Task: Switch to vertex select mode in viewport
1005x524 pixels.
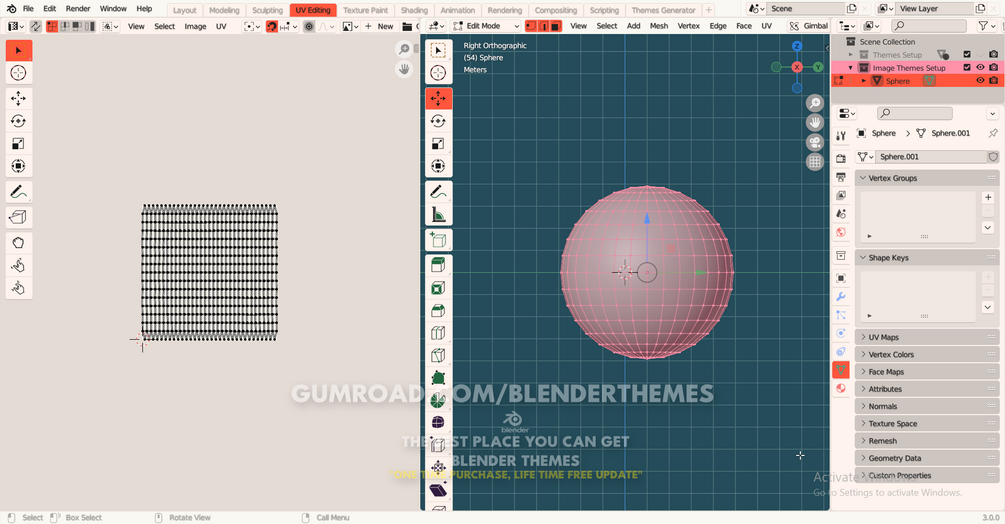Action: pos(531,26)
